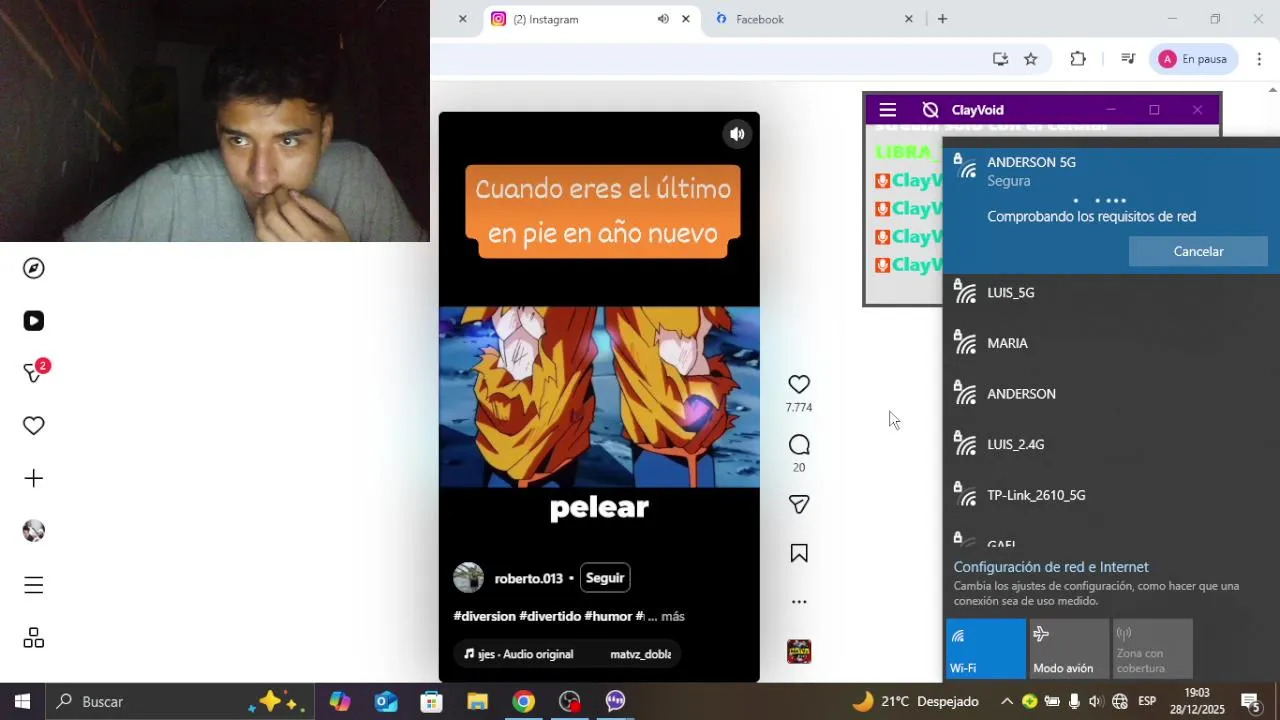Screen dimensions: 1280x720
Task: Toggle the Wi-Fi quick action tile
Action: (x=986, y=649)
